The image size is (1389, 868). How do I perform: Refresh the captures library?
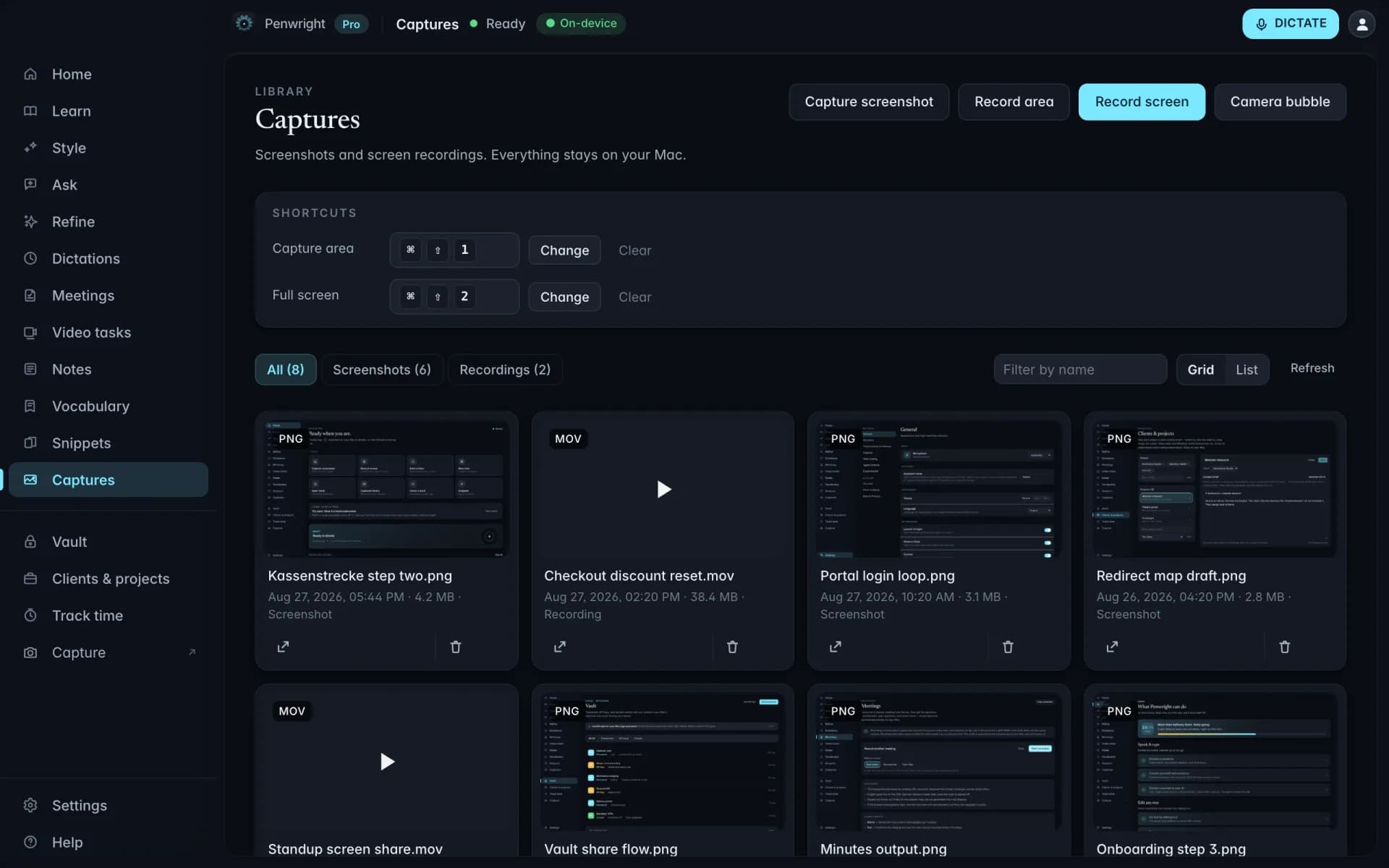pos(1312,368)
